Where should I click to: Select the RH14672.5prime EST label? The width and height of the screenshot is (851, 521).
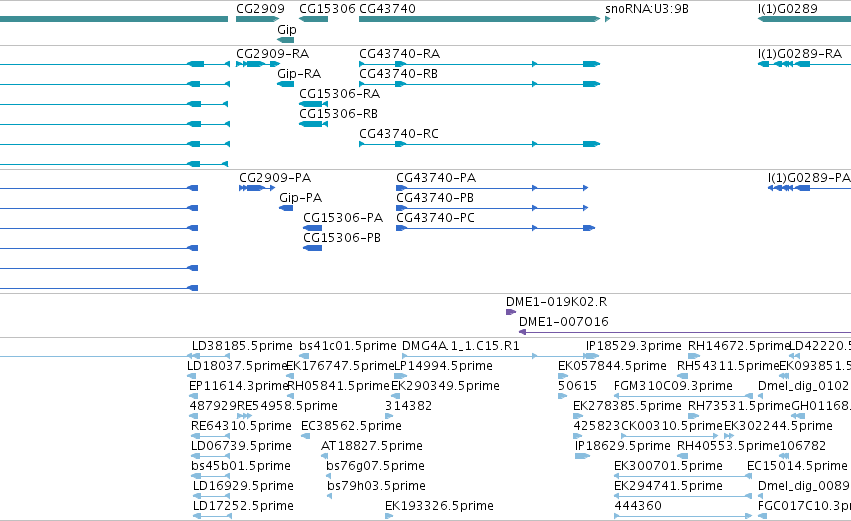[x=738, y=346]
